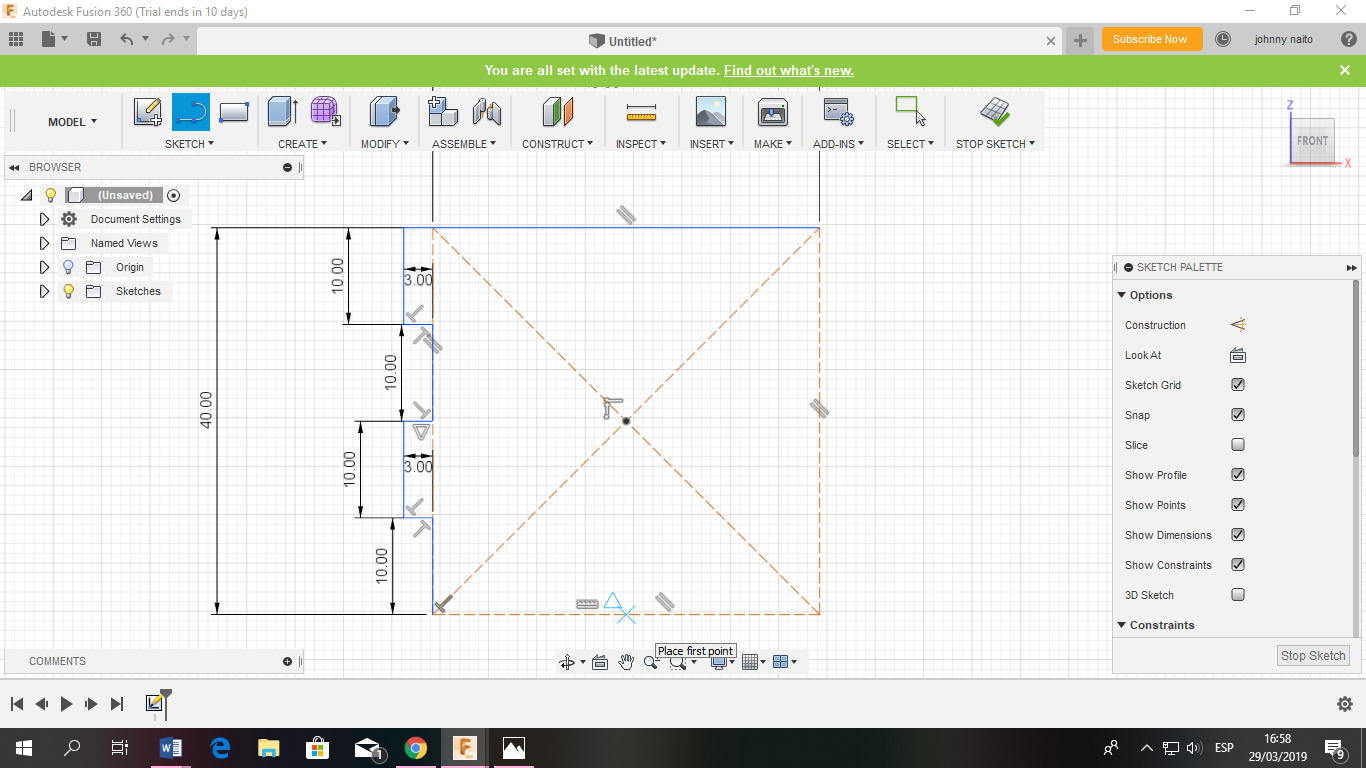Select the highlighted blue Arc tool icon
1366x768 pixels.
pos(191,112)
